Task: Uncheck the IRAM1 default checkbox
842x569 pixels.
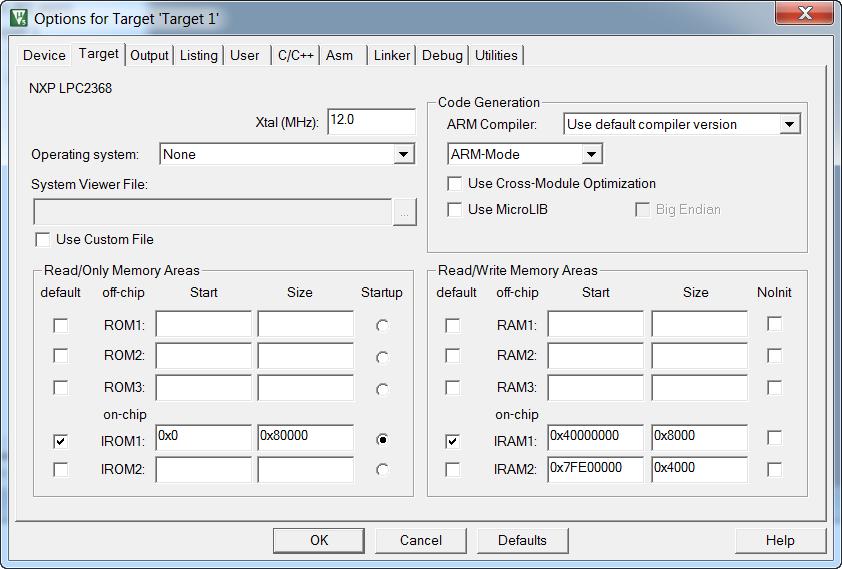Action: point(453,441)
